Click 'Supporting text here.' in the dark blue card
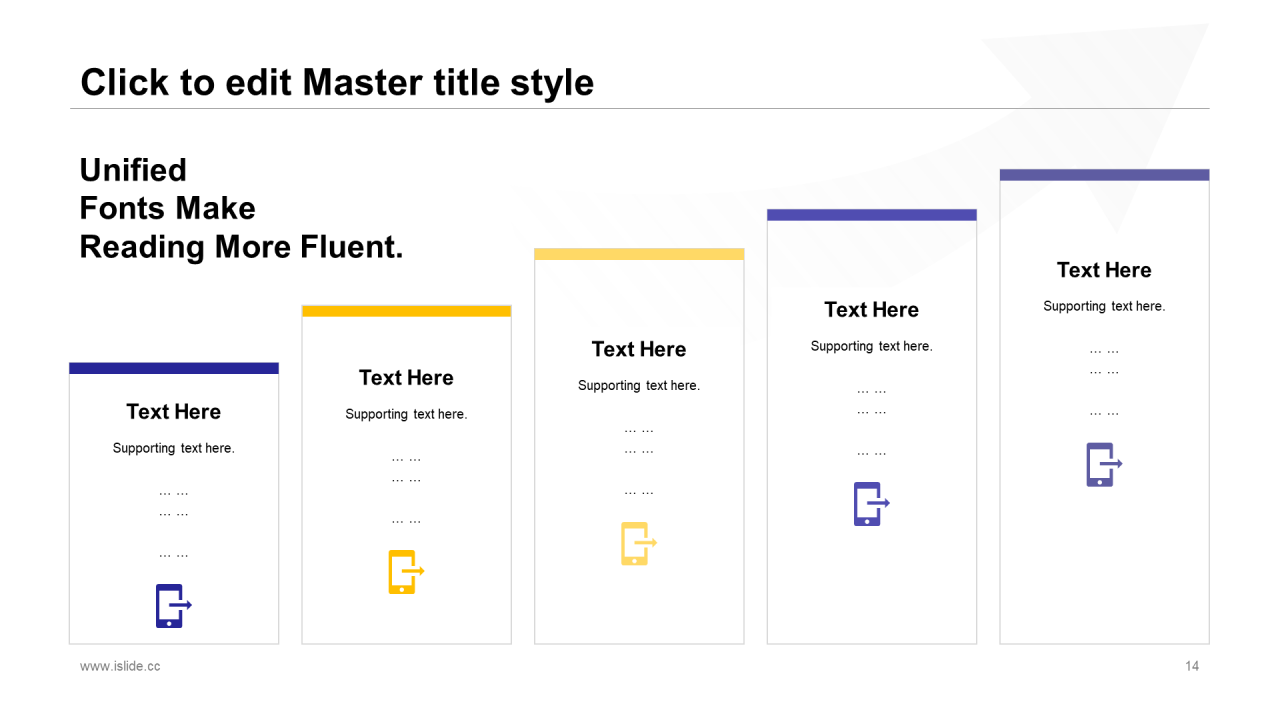 pyautogui.click(x=174, y=448)
